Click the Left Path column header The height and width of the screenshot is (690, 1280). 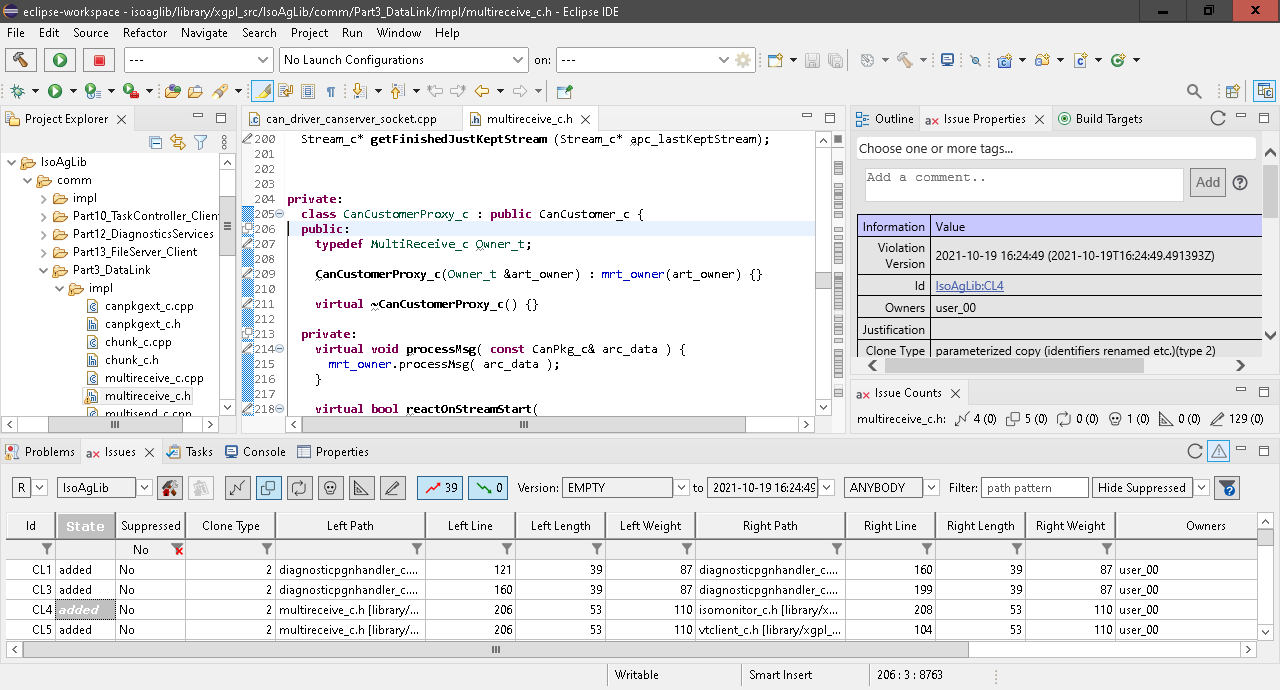click(x=350, y=526)
